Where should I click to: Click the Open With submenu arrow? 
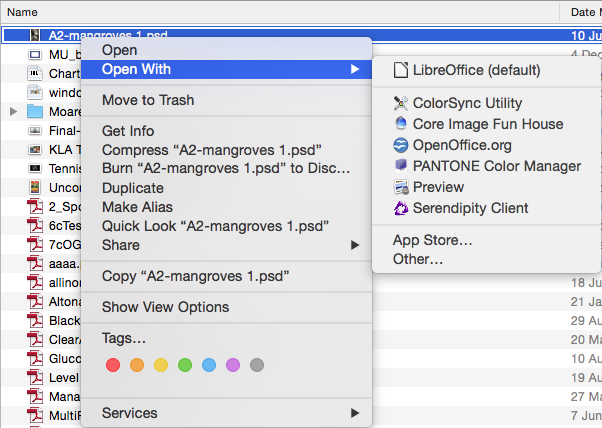pyautogui.click(x=355, y=69)
